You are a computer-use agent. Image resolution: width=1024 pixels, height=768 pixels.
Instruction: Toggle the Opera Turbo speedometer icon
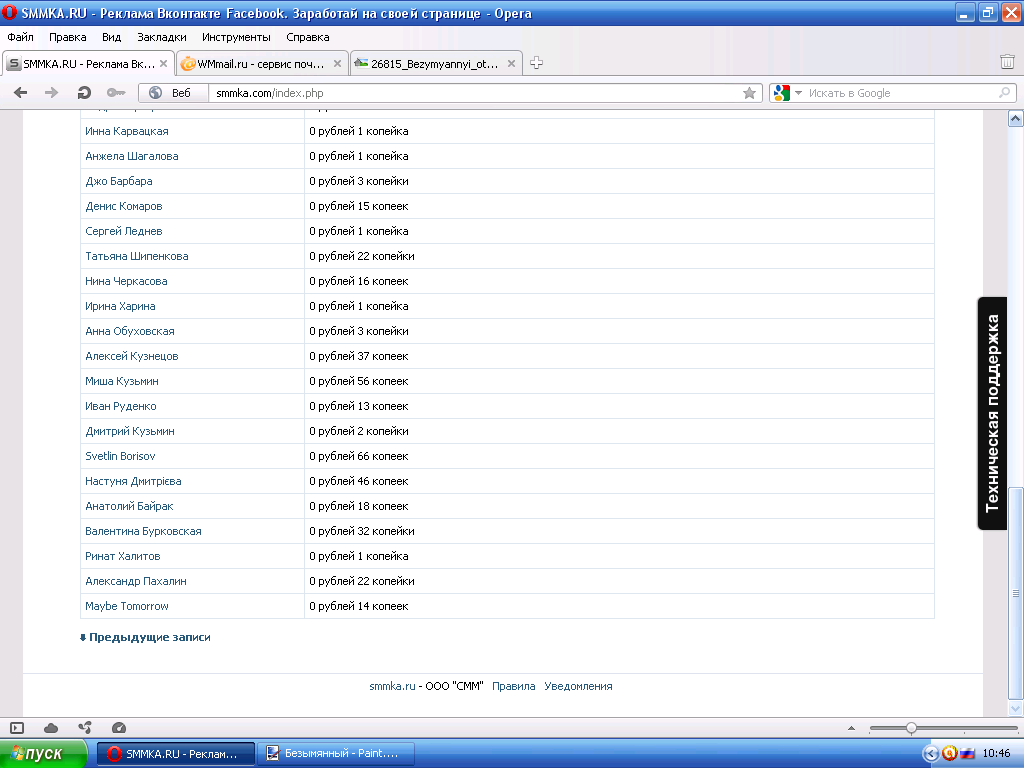tap(118, 728)
